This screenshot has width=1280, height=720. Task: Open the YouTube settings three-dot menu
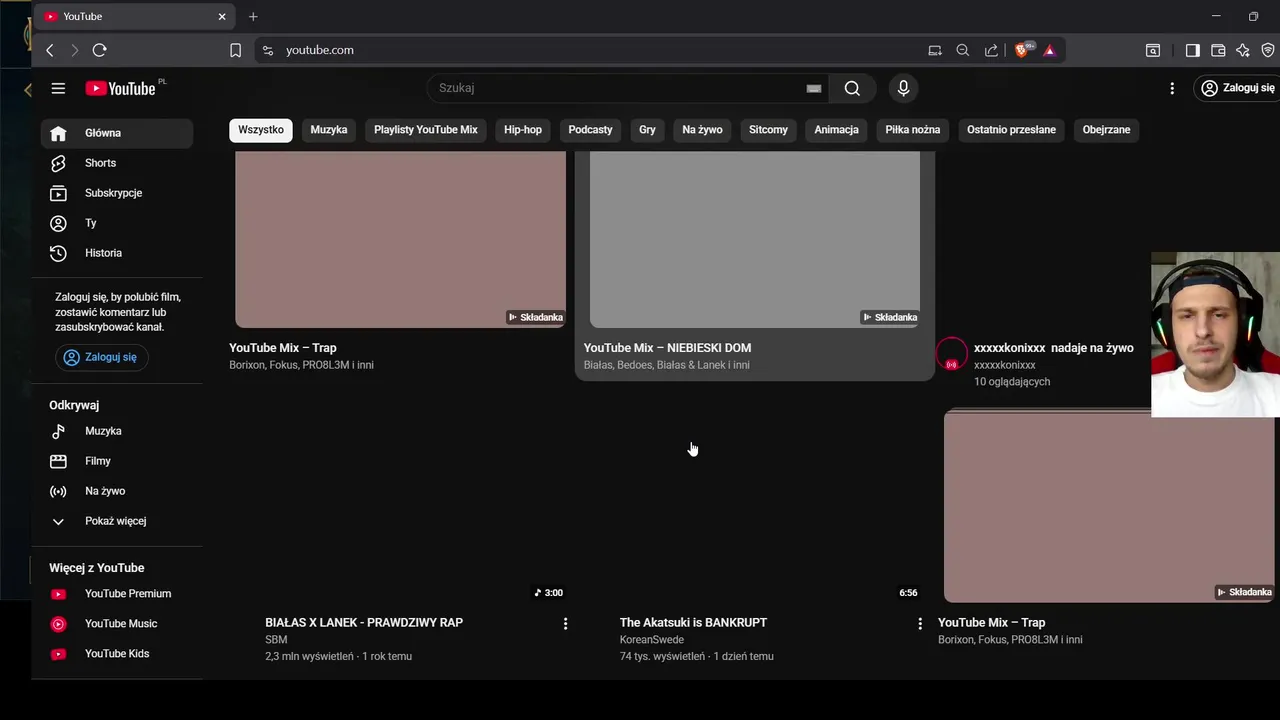click(1172, 88)
